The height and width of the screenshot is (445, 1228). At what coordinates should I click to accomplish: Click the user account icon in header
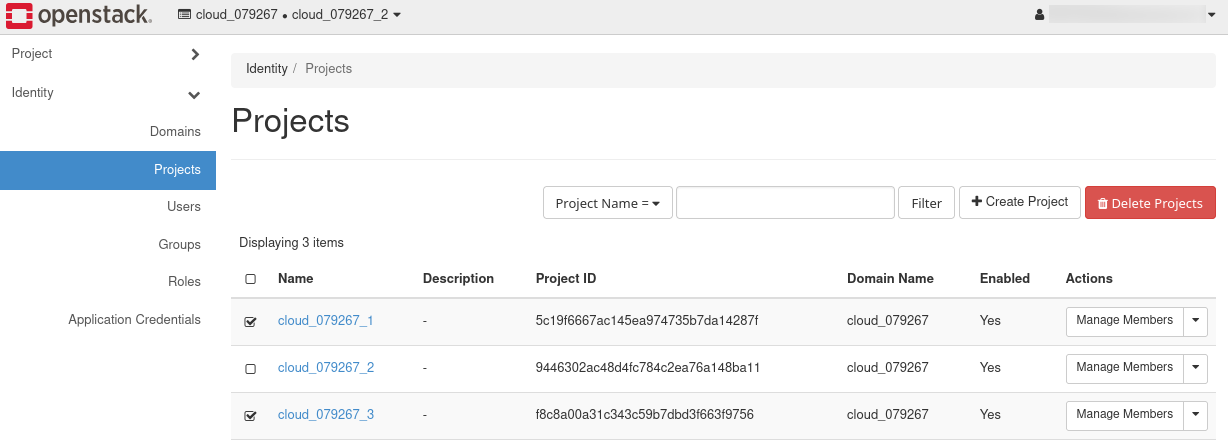(x=1039, y=15)
